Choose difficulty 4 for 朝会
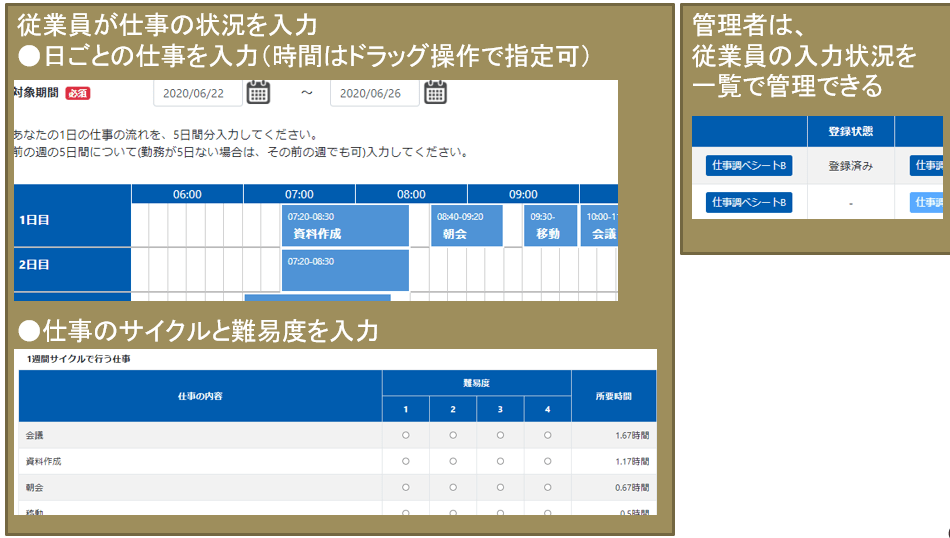This screenshot has height=538, width=950. click(x=547, y=487)
